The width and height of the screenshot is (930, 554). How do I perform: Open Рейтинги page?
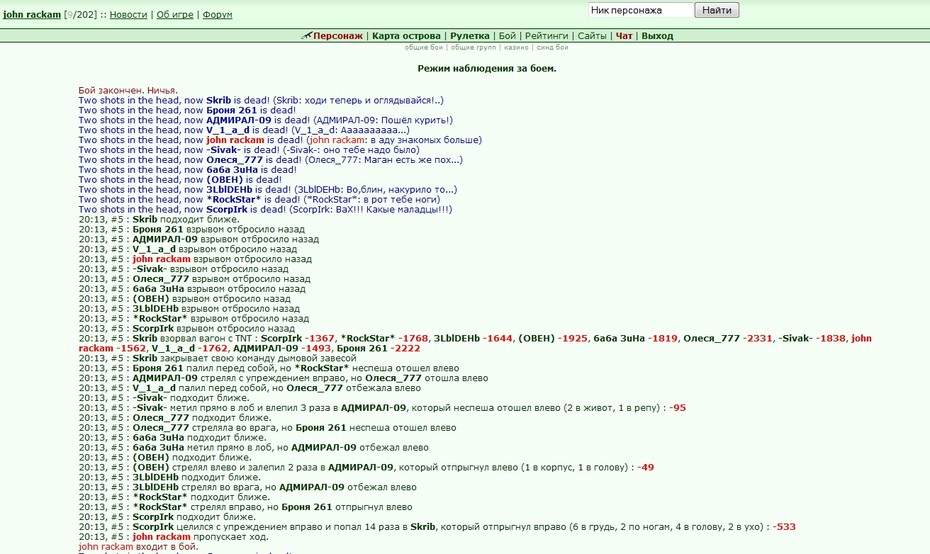546,36
